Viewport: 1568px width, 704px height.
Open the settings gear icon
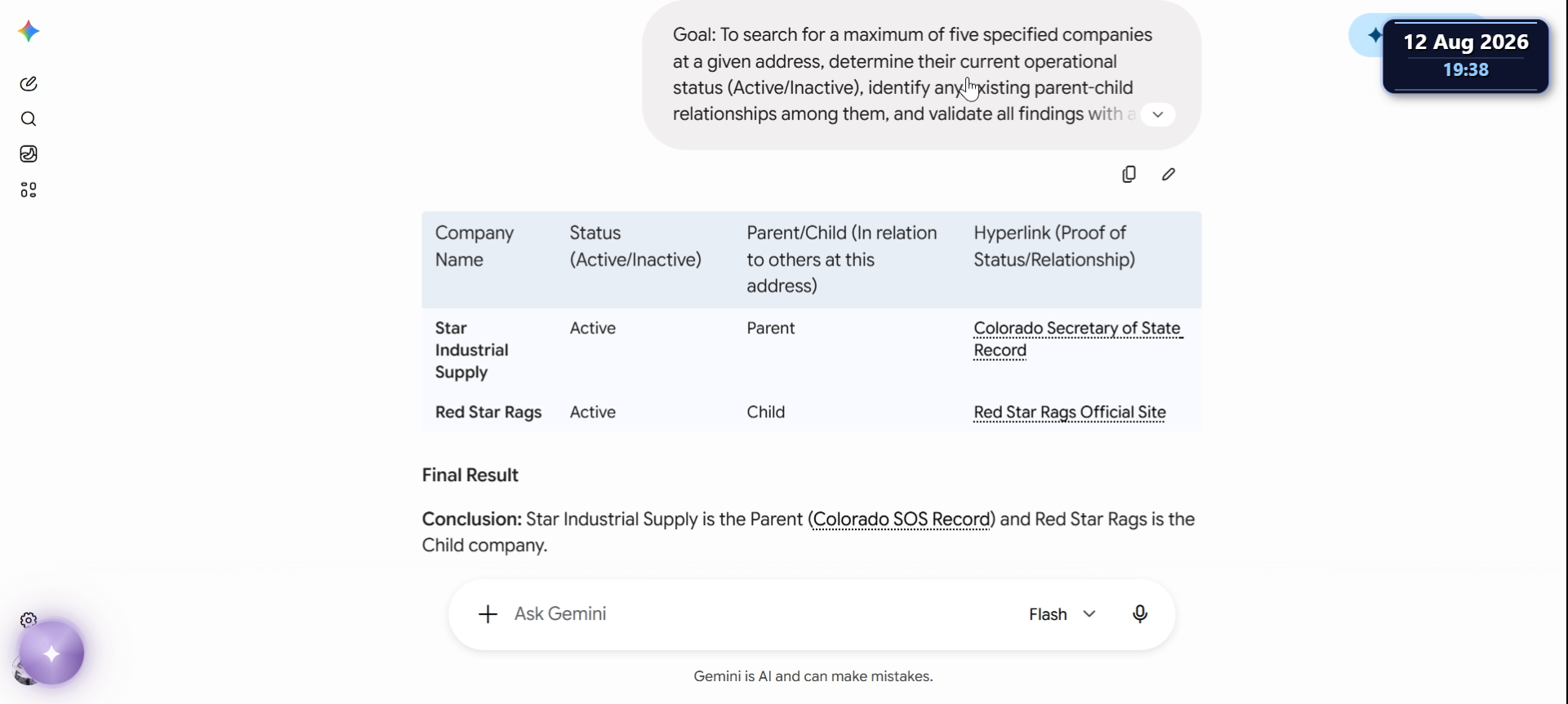click(29, 620)
